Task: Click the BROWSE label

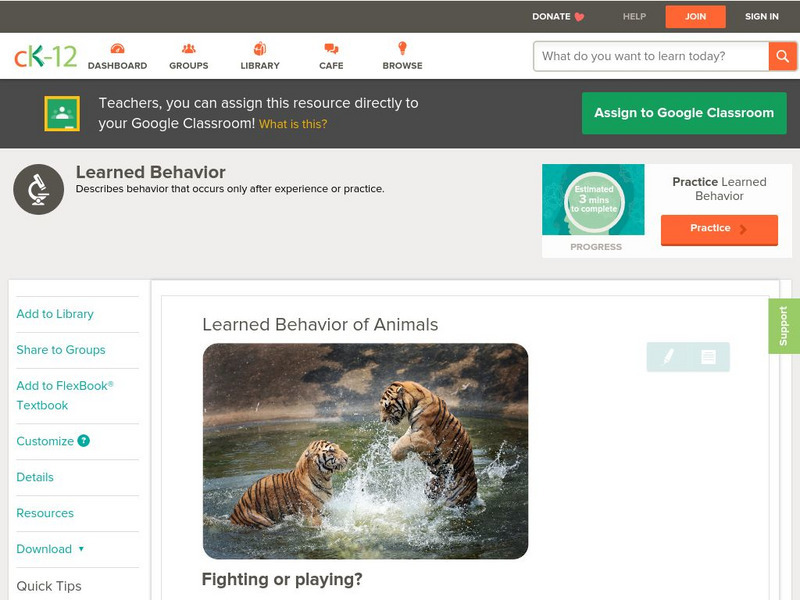Action: pyautogui.click(x=403, y=66)
